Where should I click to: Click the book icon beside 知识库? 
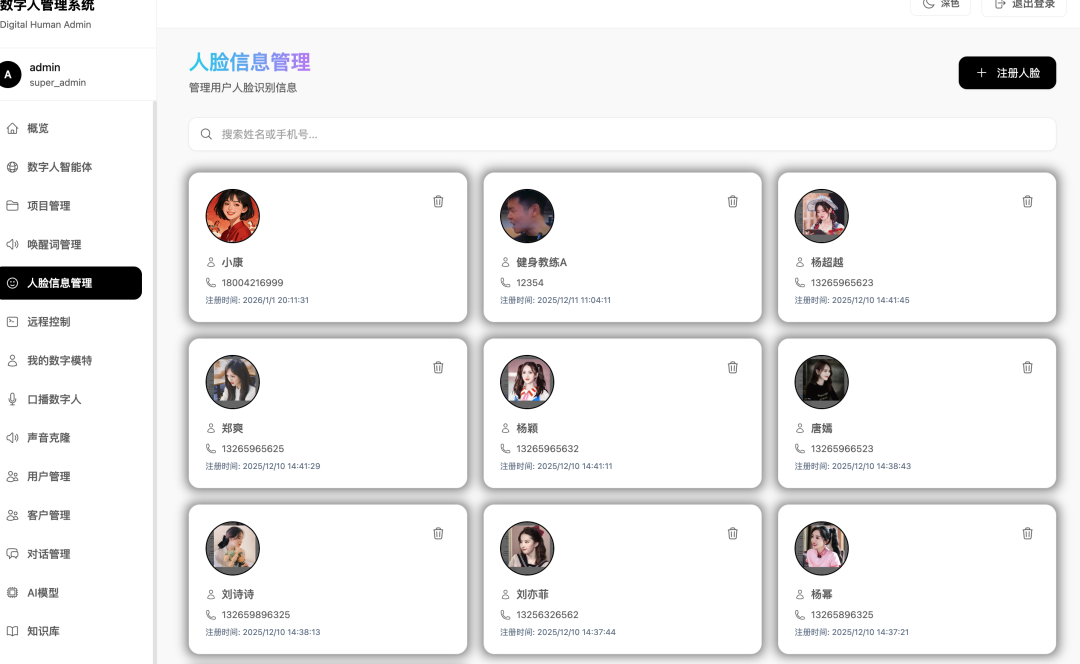coord(12,631)
